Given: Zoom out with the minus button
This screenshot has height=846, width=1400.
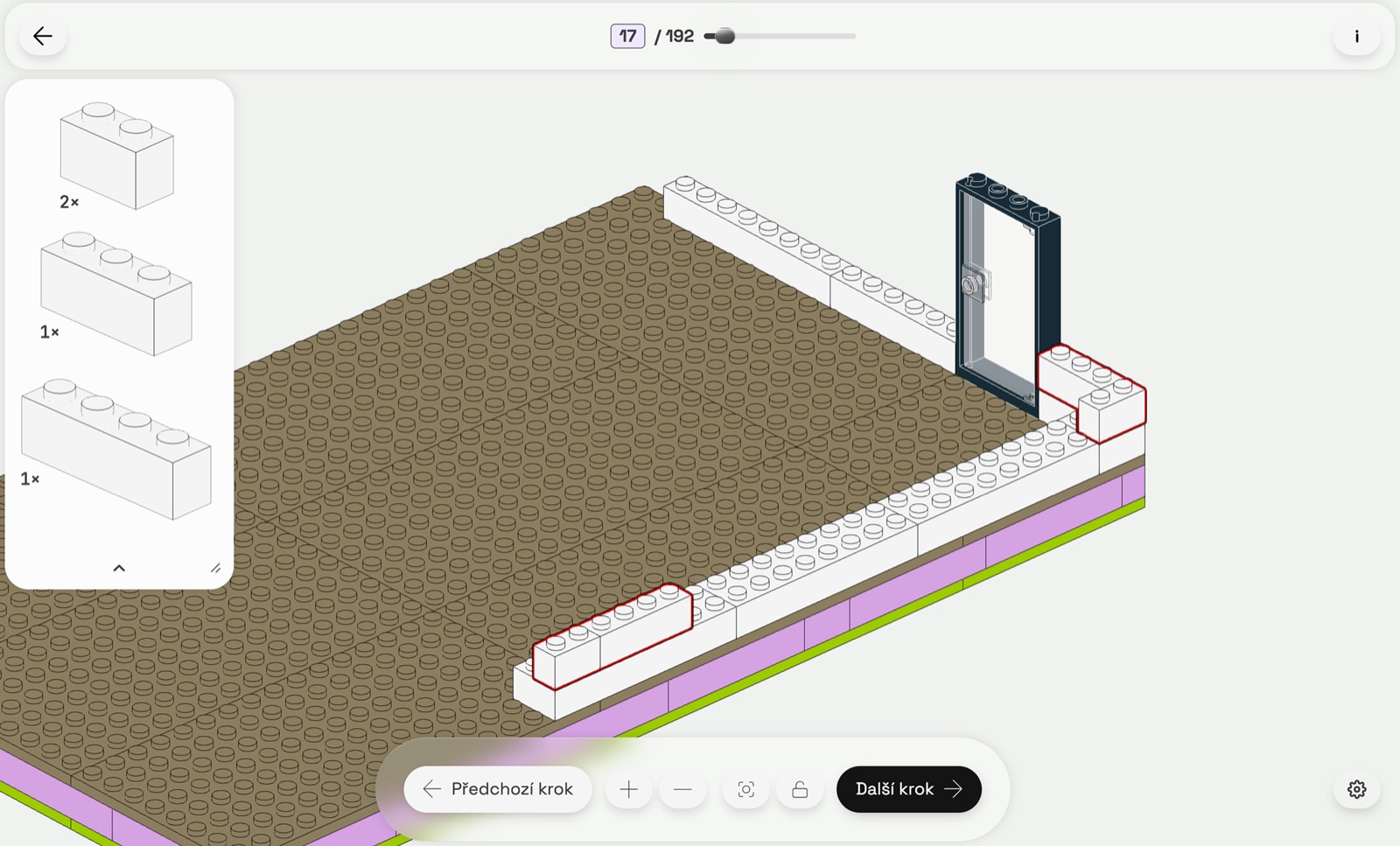Looking at the screenshot, I should (682, 789).
